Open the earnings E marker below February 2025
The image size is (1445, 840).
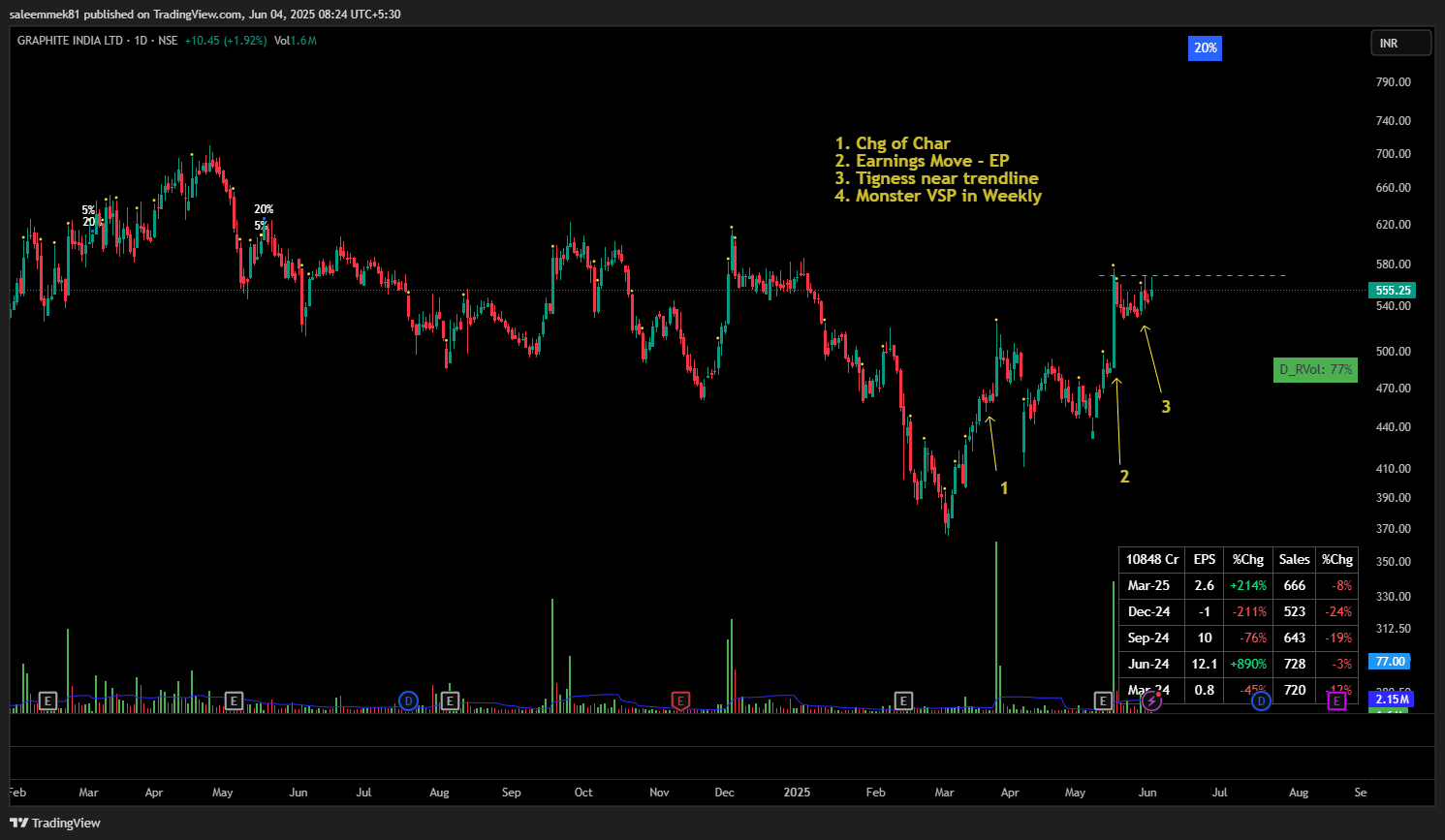pyautogui.click(x=903, y=700)
